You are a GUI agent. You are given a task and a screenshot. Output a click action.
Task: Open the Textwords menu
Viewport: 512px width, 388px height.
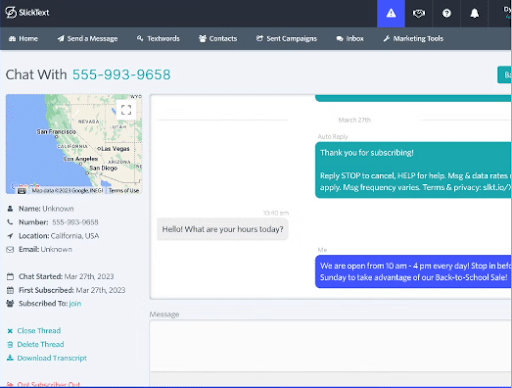[x=158, y=39]
